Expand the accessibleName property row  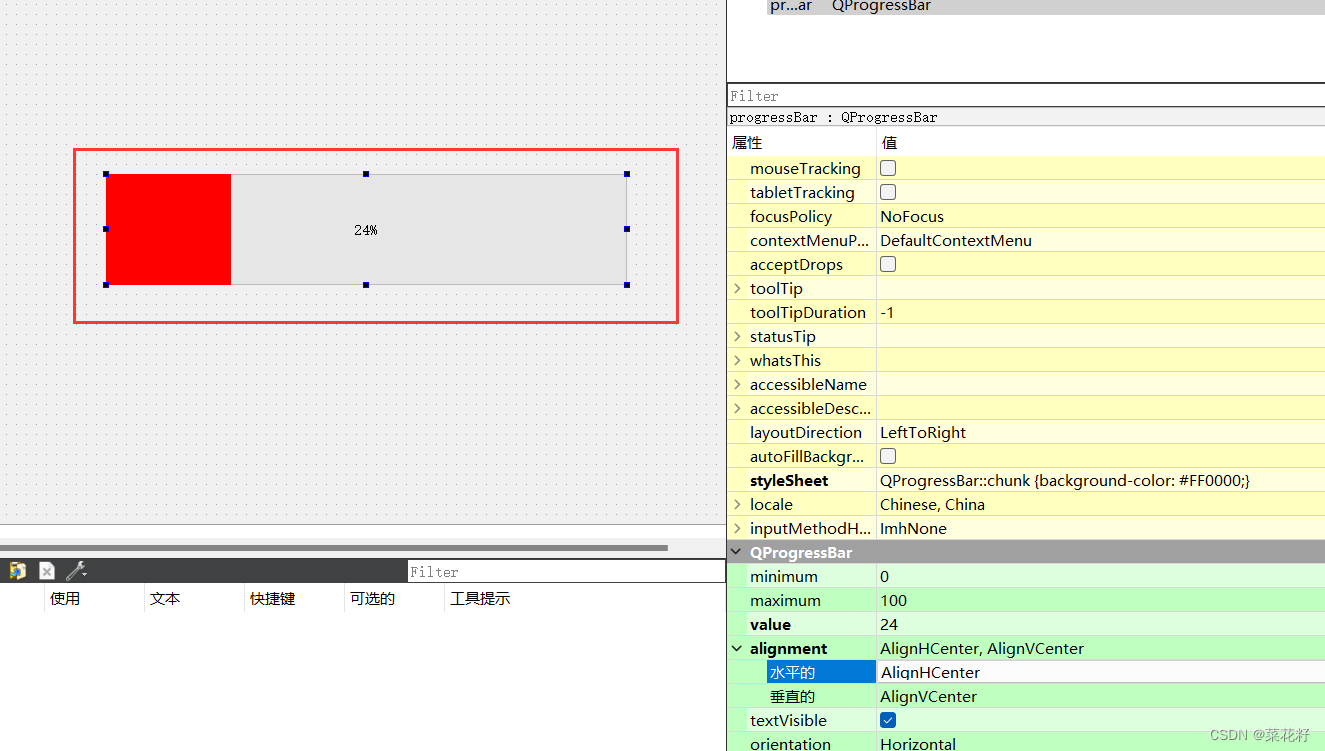[738, 384]
